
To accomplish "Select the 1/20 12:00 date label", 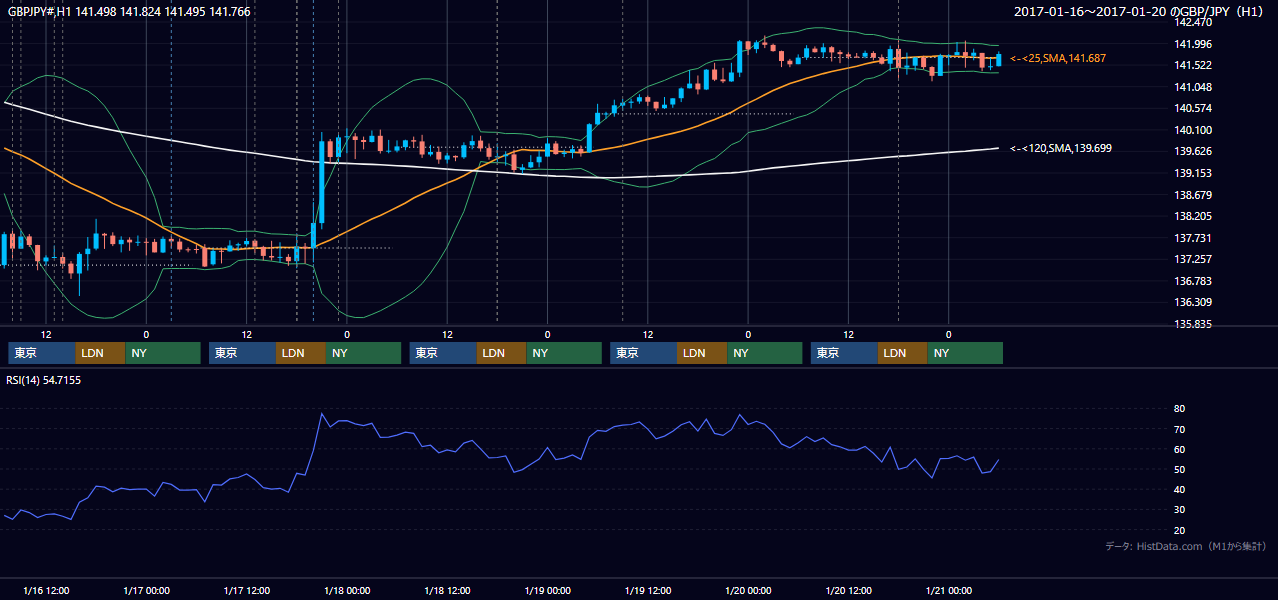I will pos(848,590).
